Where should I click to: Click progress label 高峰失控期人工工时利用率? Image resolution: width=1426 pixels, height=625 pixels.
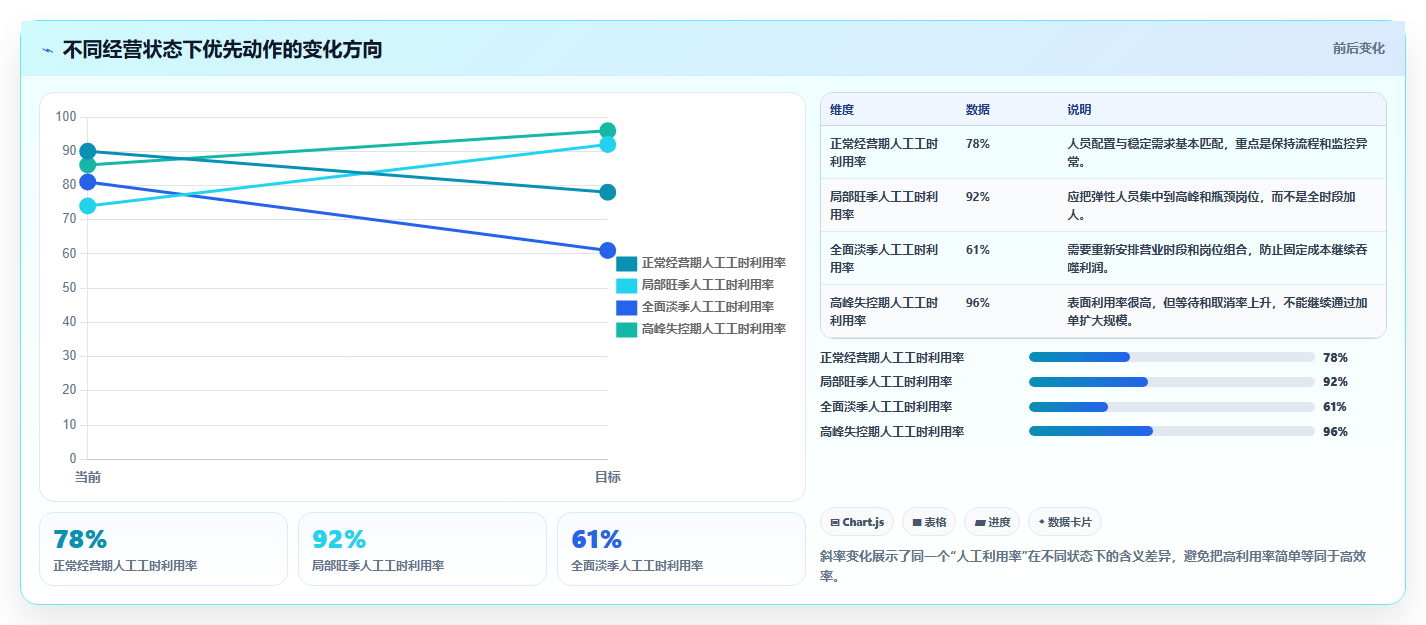click(x=892, y=432)
